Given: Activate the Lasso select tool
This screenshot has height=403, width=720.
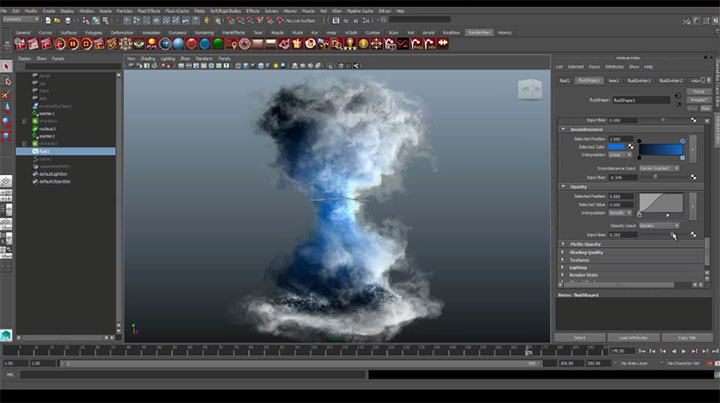Looking at the screenshot, I should pyautogui.click(x=6, y=81).
